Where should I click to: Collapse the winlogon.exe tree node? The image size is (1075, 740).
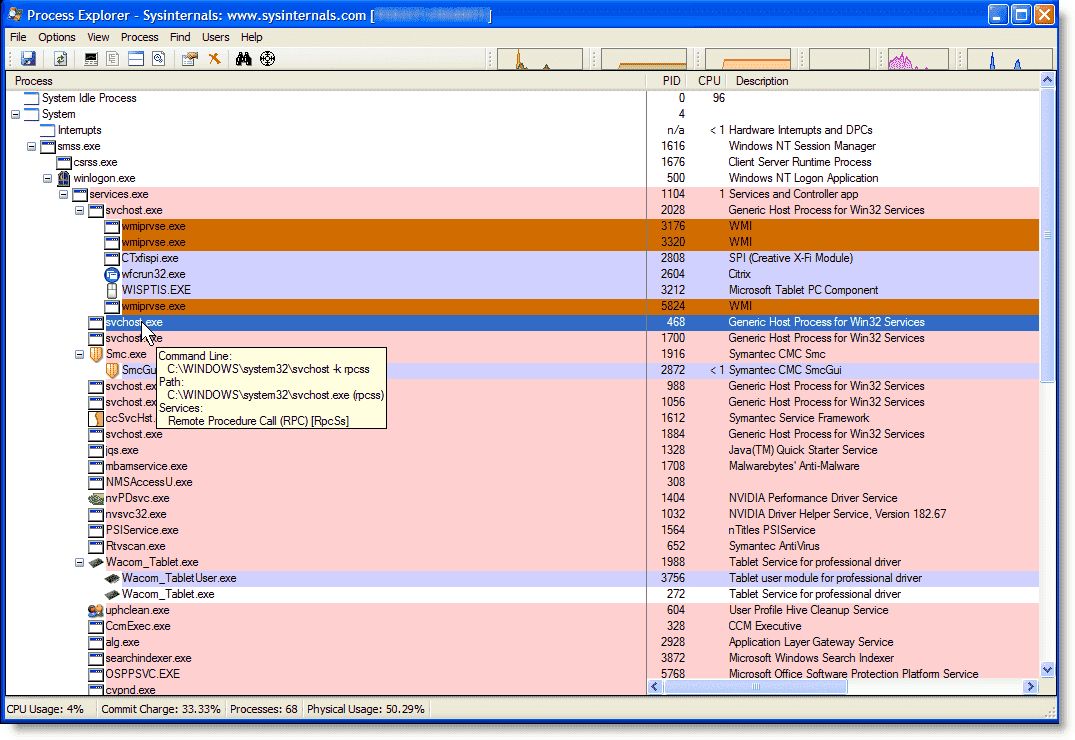point(47,178)
